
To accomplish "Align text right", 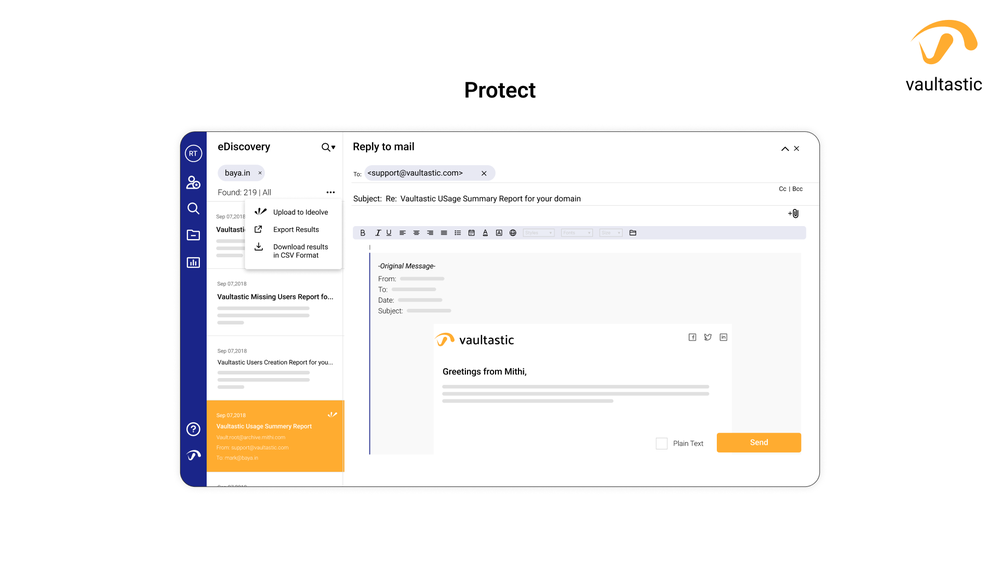I will click(430, 233).
